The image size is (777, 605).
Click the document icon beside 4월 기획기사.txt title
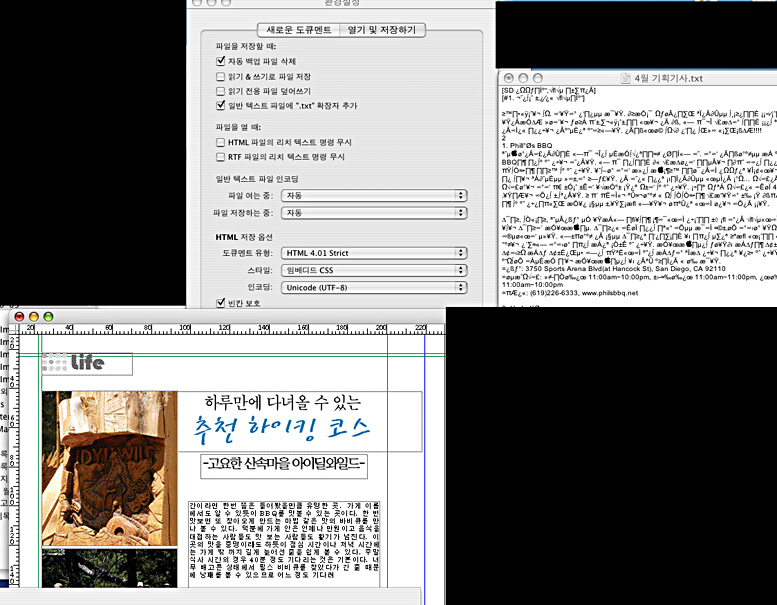(x=611, y=78)
